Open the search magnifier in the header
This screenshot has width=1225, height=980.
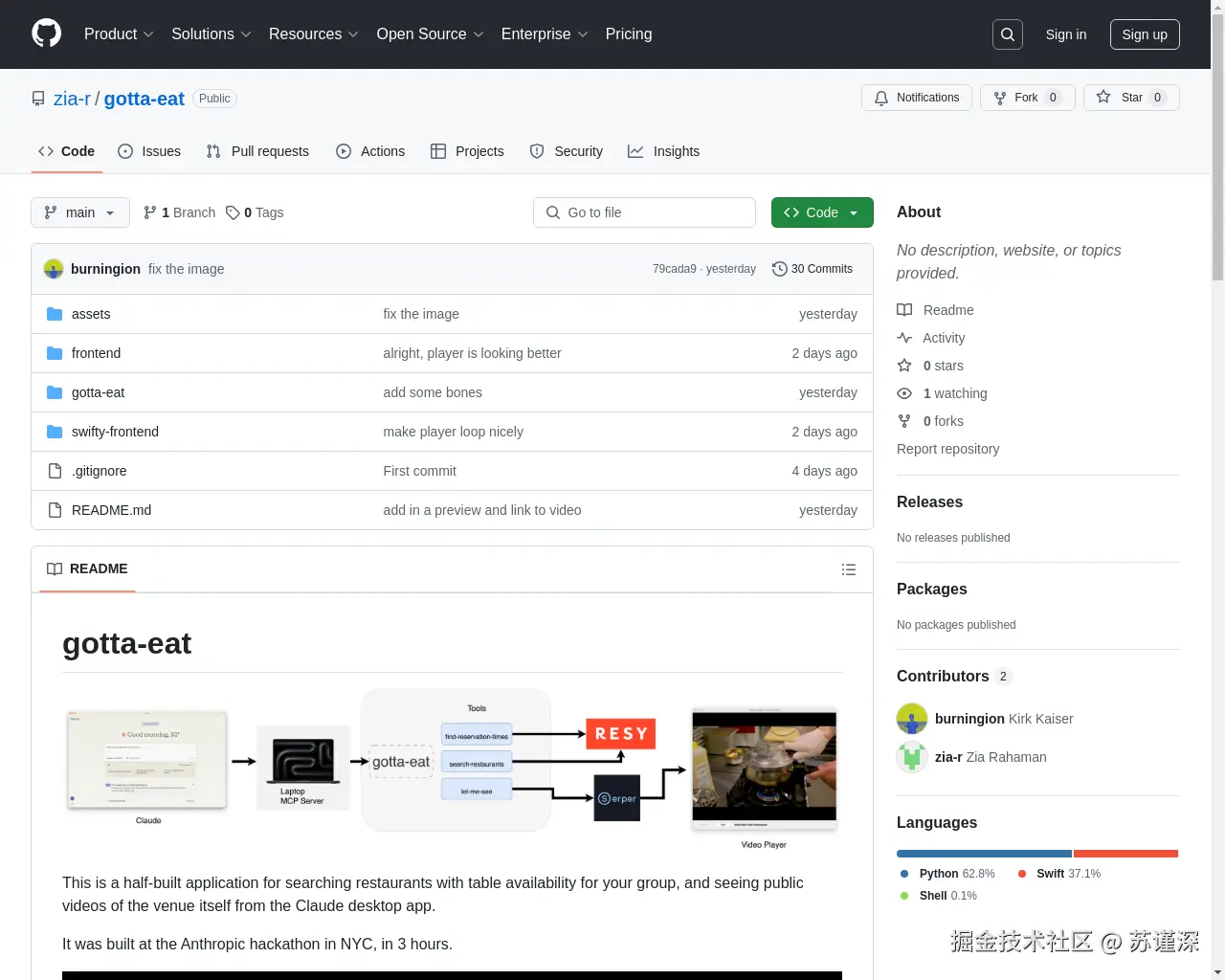click(x=1008, y=34)
